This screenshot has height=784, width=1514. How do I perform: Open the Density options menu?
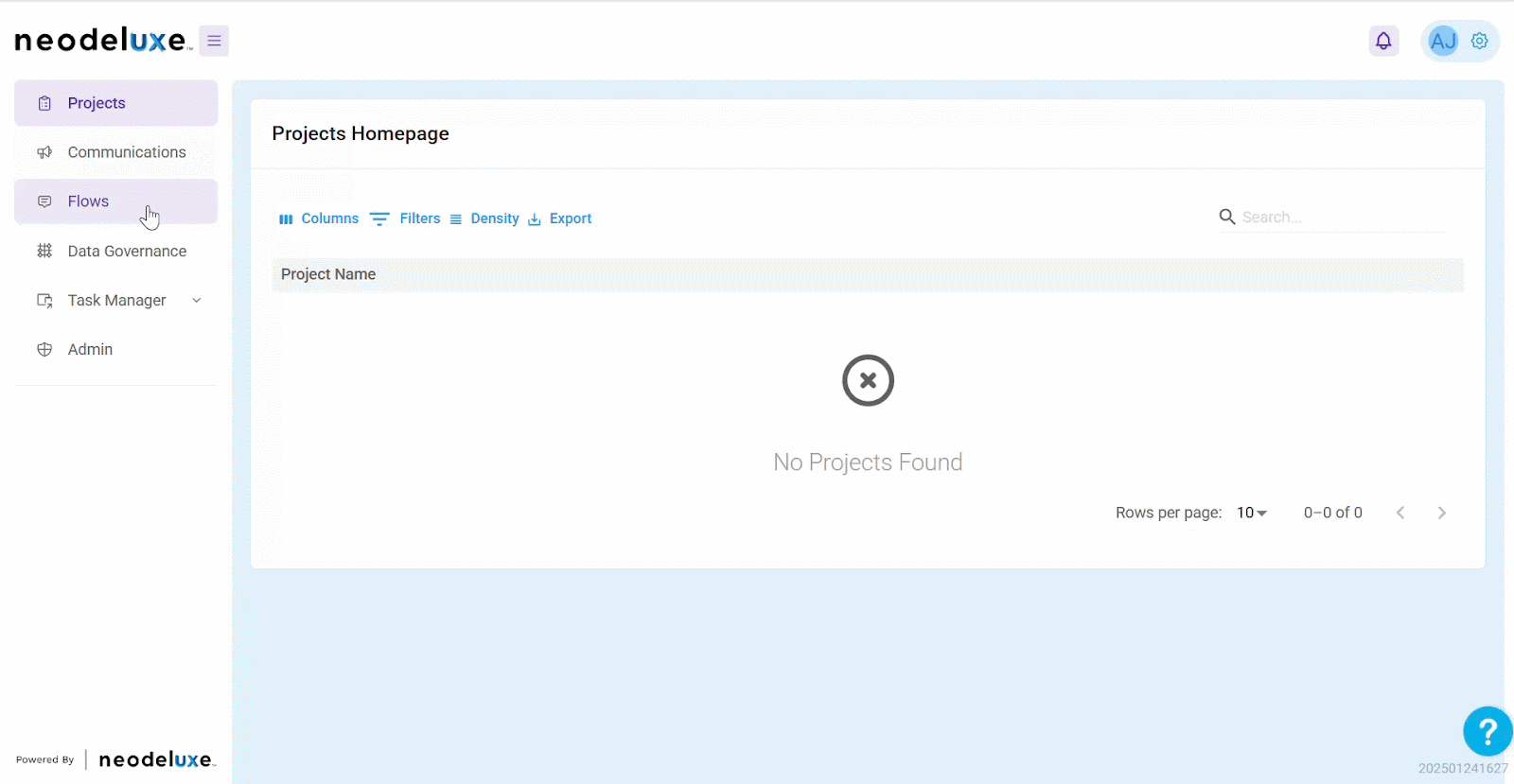484,218
